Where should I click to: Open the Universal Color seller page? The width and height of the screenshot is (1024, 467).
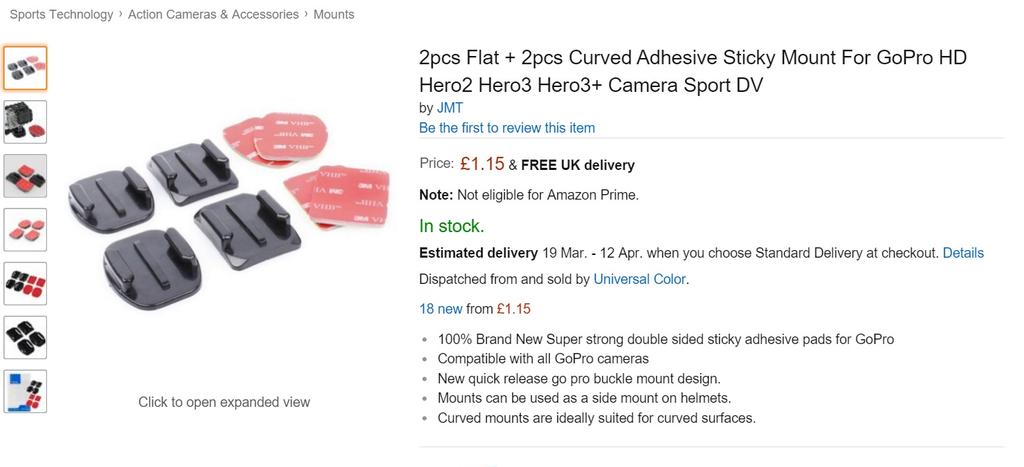(640, 279)
